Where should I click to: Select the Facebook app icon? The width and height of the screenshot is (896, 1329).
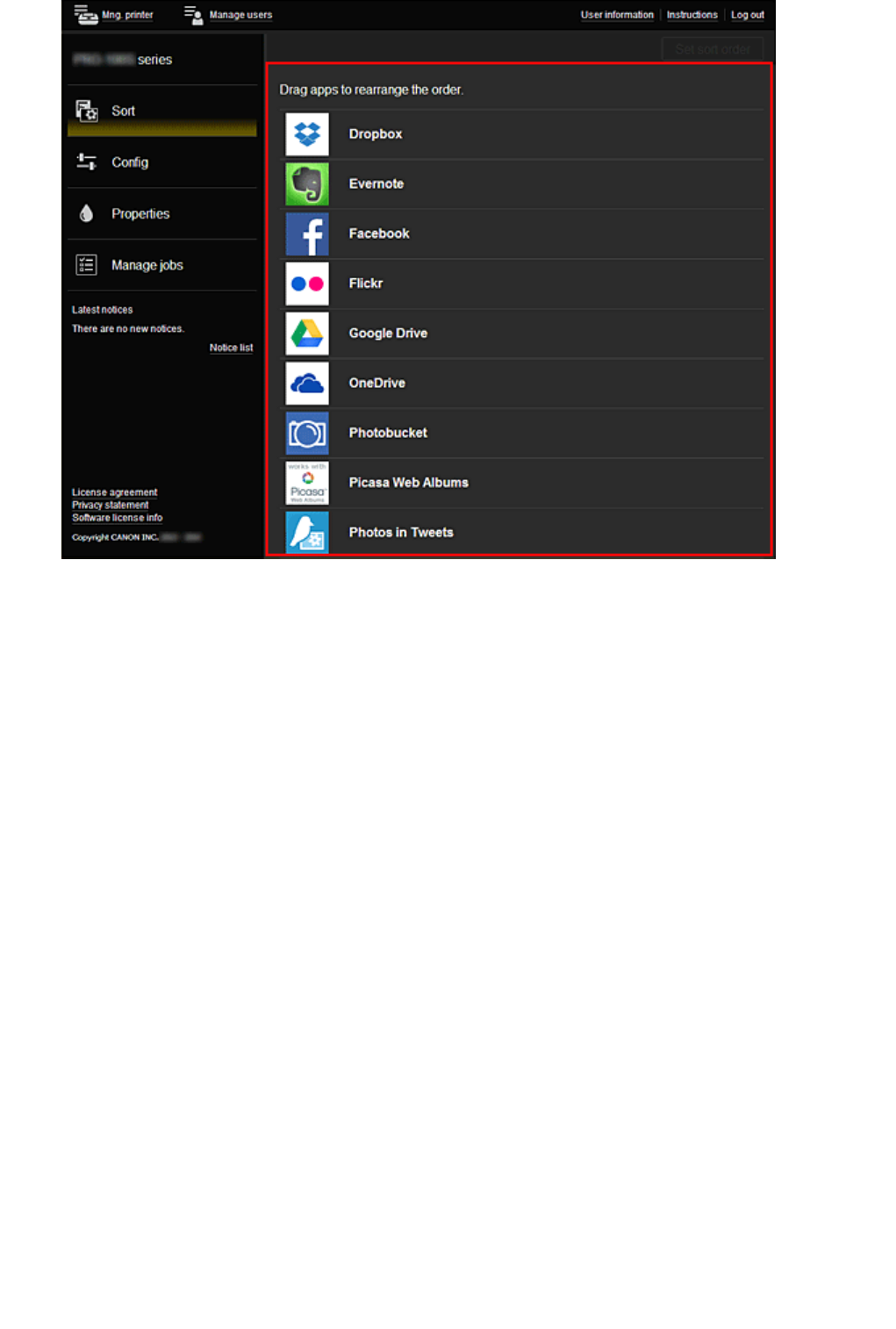pos(307,234)
